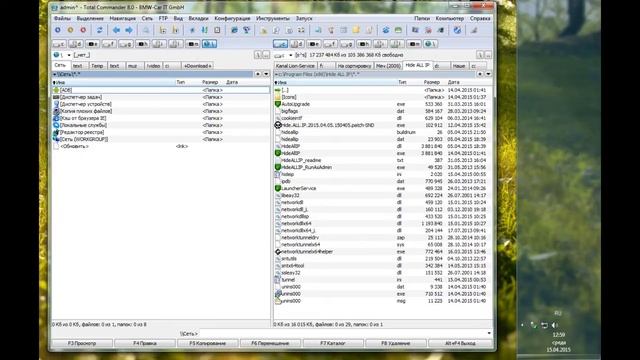Viewport: 640px width, 360px height.
Task: Select [Редактор реестра] in left panel
Action: coord(161,132)
